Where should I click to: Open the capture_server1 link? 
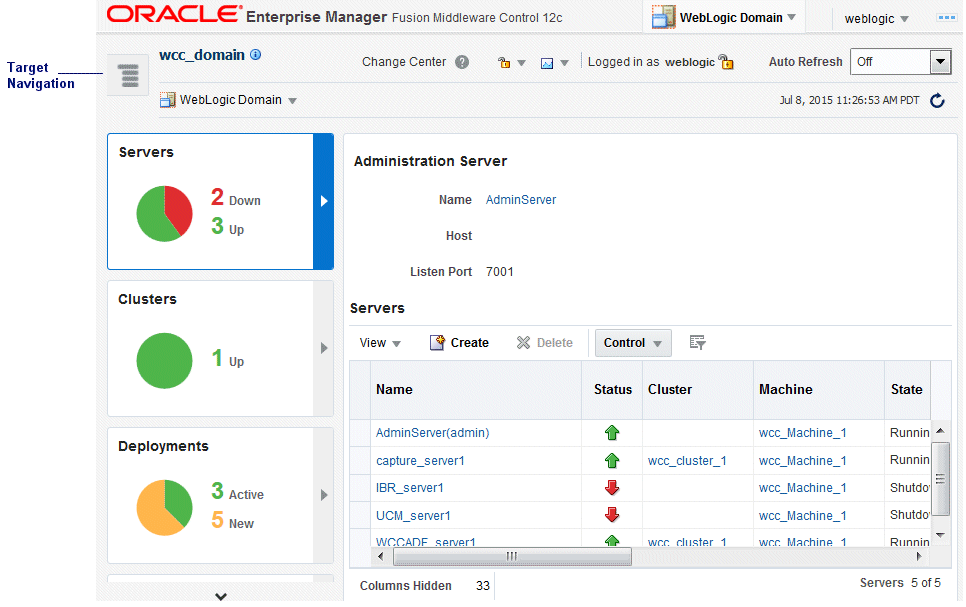420,460
